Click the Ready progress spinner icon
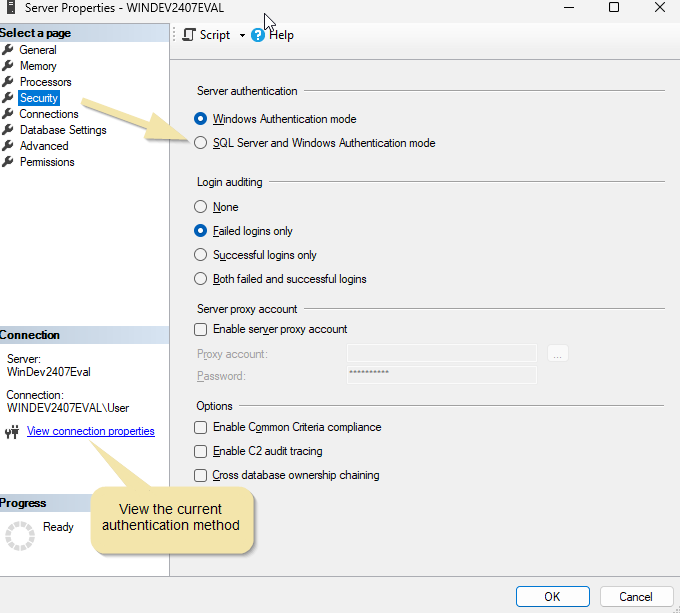 coord(20,536)
